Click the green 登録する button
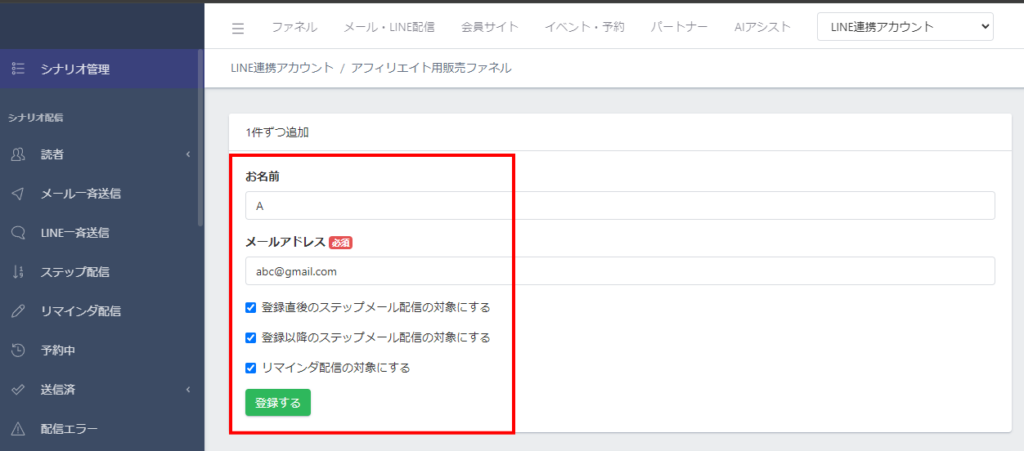Screen dimensions: 1024x451 278,402
